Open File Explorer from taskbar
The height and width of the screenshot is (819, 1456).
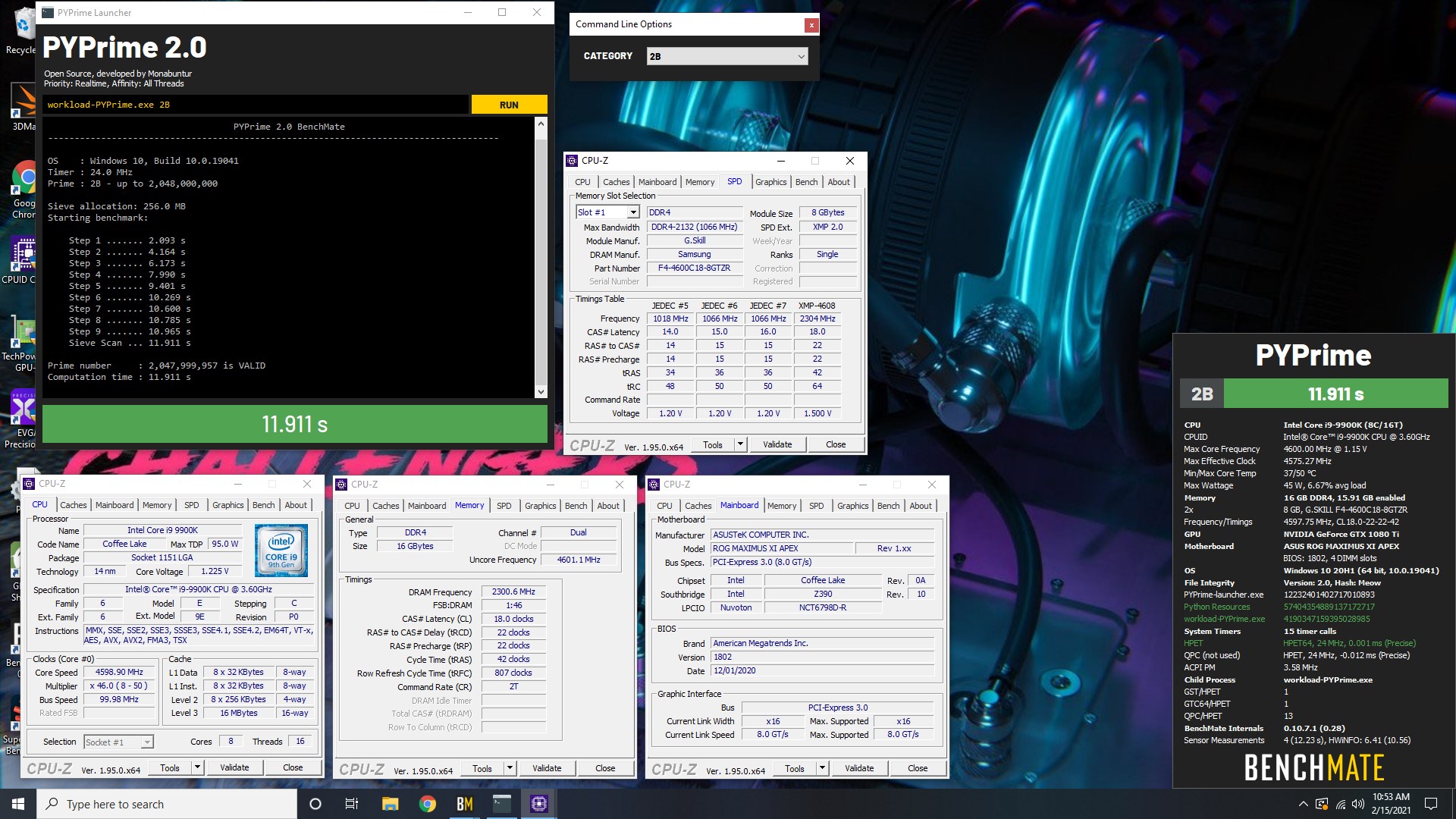tap(390, 804)
